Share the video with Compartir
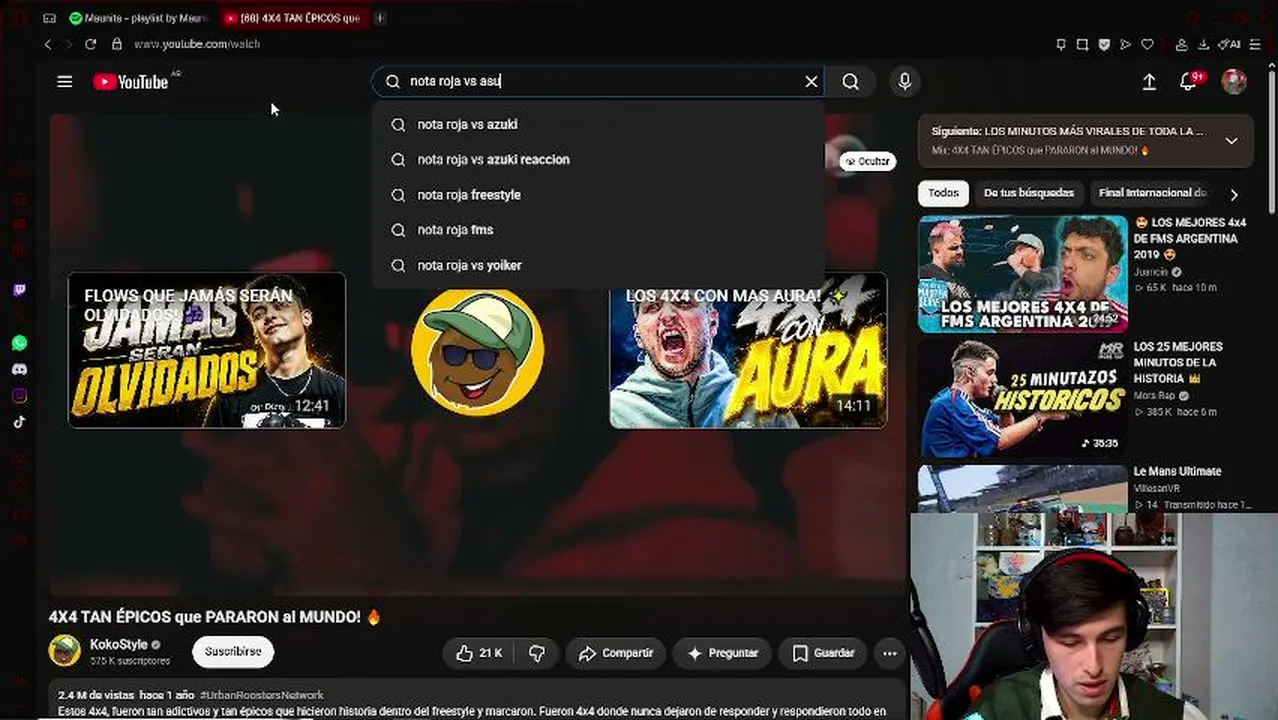The height and width of the screenshot is (720, 1278). coord(616,653)
